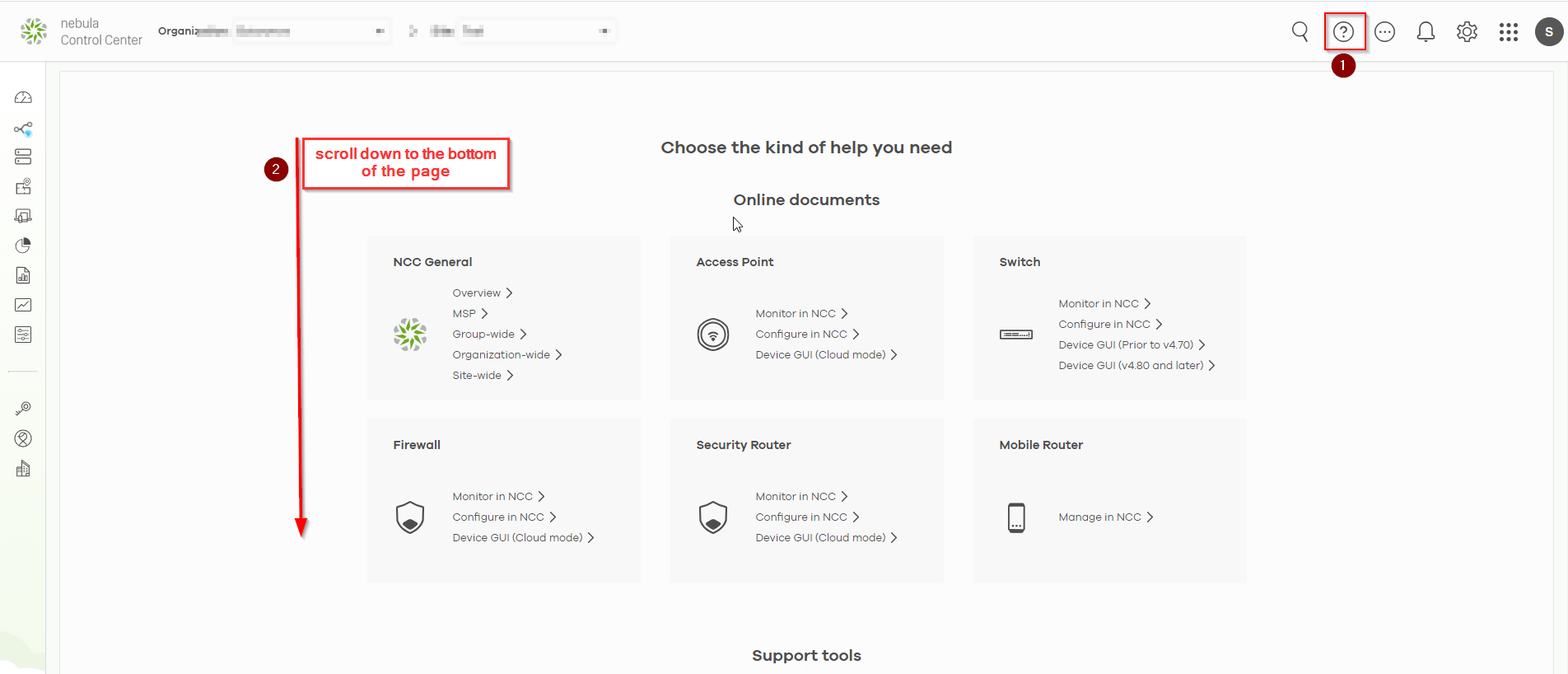Open the help question mark icon
The height and width of the screenshot is (674, 1568).
coord(1343,32)
